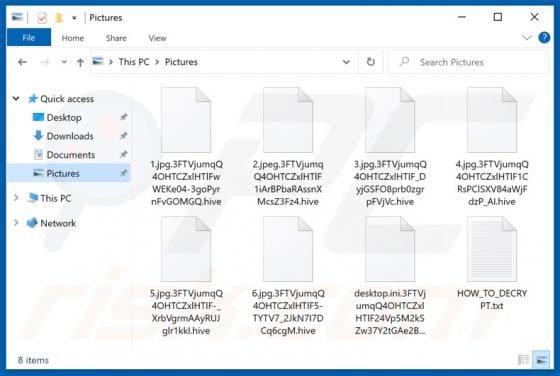Click Pictures in the address bar

click(x=181, y=62)
